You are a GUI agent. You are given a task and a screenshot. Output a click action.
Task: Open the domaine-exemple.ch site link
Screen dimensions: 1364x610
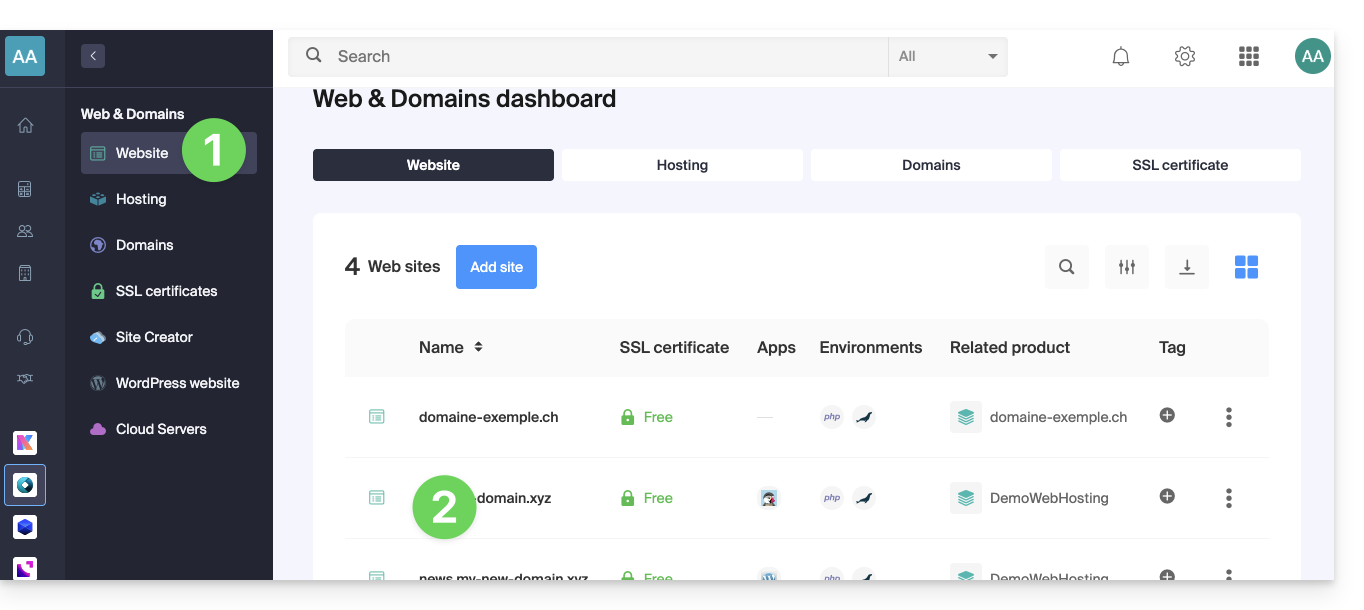tap(488, 417)
